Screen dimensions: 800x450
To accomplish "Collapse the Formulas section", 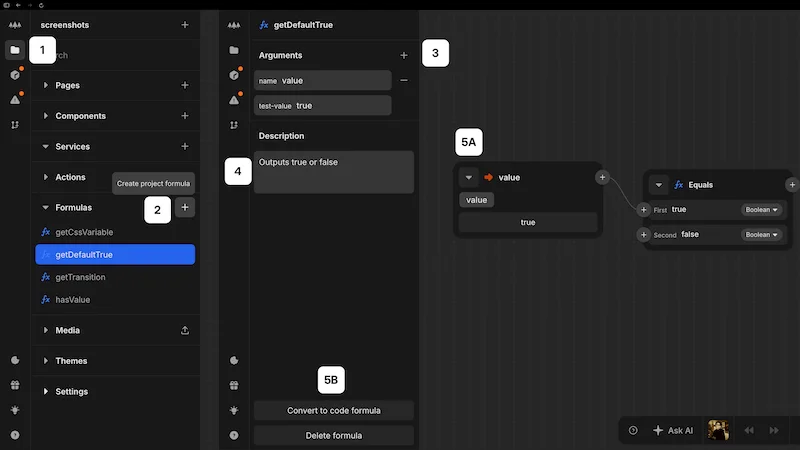I will tap(45, 208).
